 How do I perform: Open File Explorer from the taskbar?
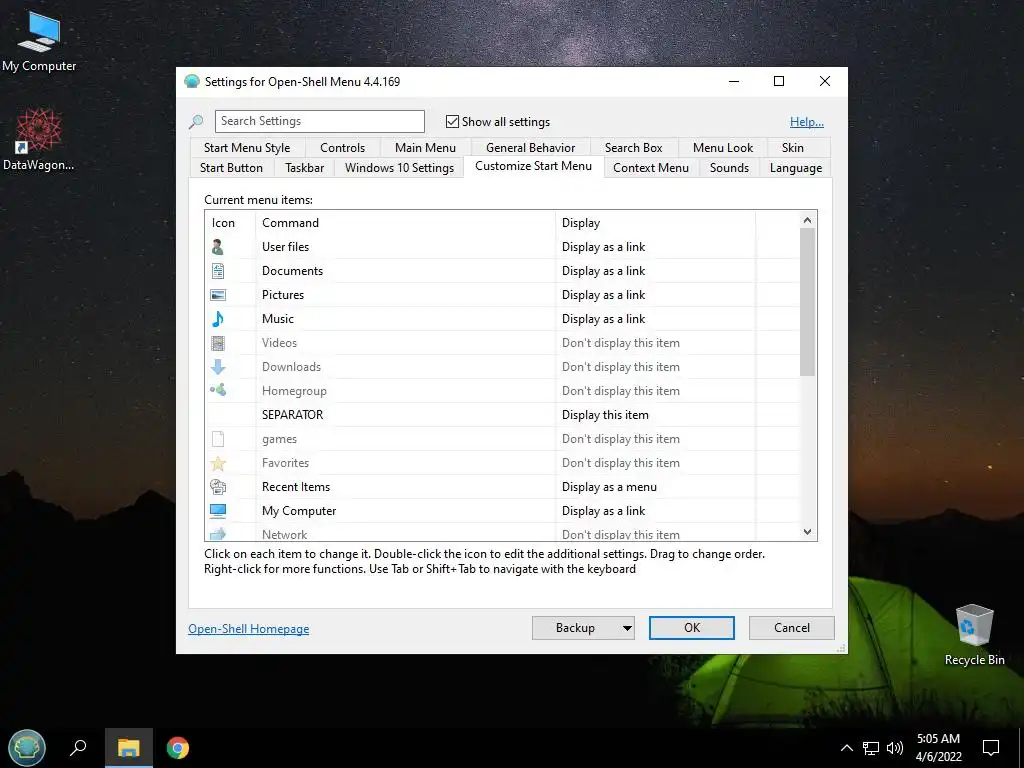coord(129,748)
